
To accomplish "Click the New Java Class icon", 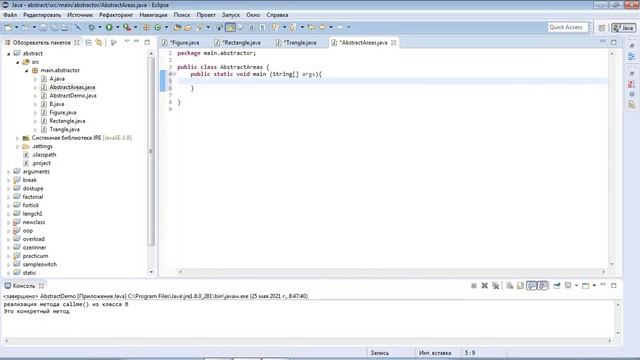I will click(x=158, y=27).
